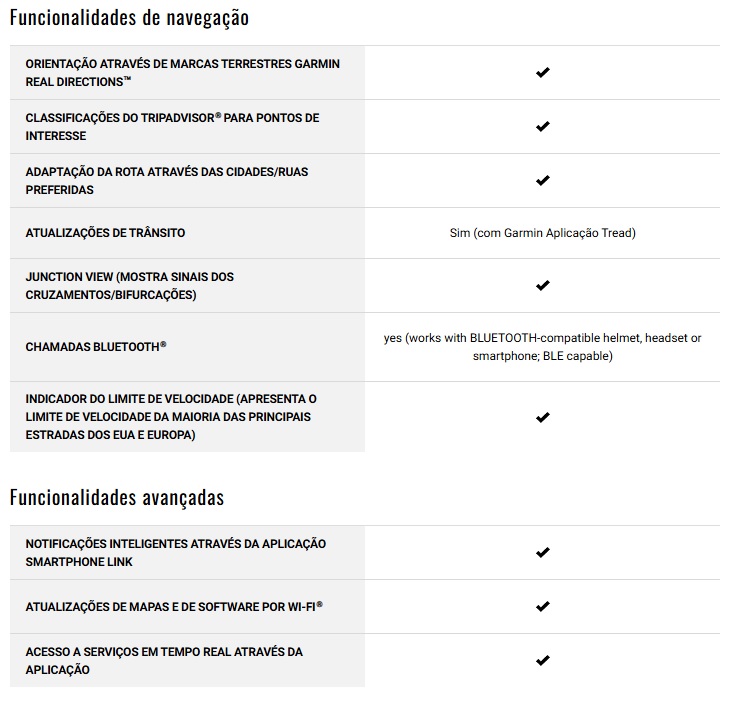The height and width of the screenshot is (712, 741).
Task: Click the checkmark for Garmin Real Directions
Action: coord(542,73)
